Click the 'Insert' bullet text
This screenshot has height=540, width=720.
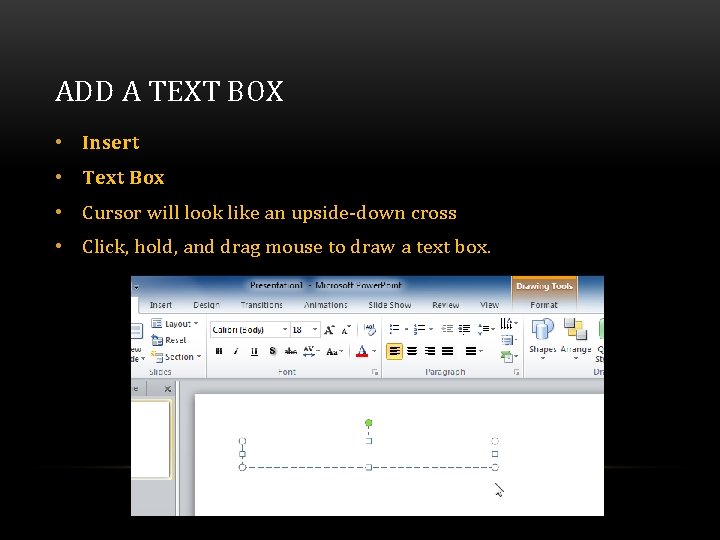tap(111, 142)
